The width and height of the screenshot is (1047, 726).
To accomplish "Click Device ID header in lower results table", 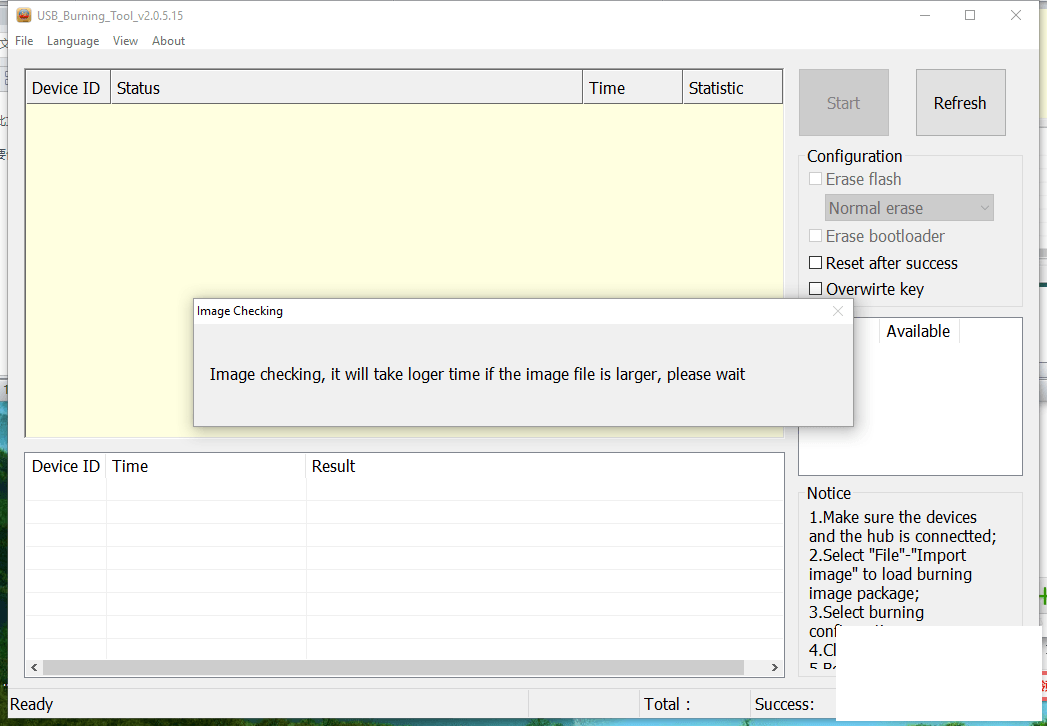I will (65, 466).
